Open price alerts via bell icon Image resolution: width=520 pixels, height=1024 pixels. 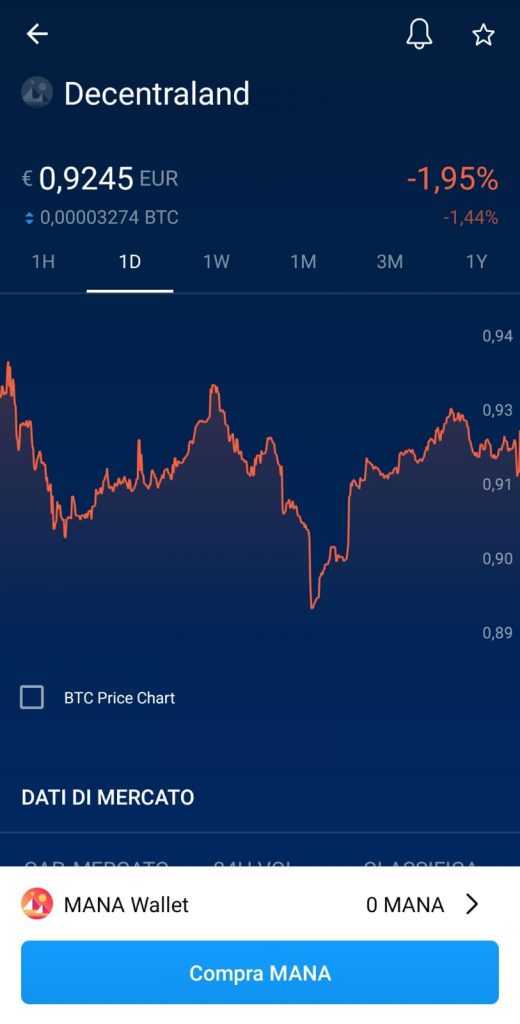(x=419, y=33)
